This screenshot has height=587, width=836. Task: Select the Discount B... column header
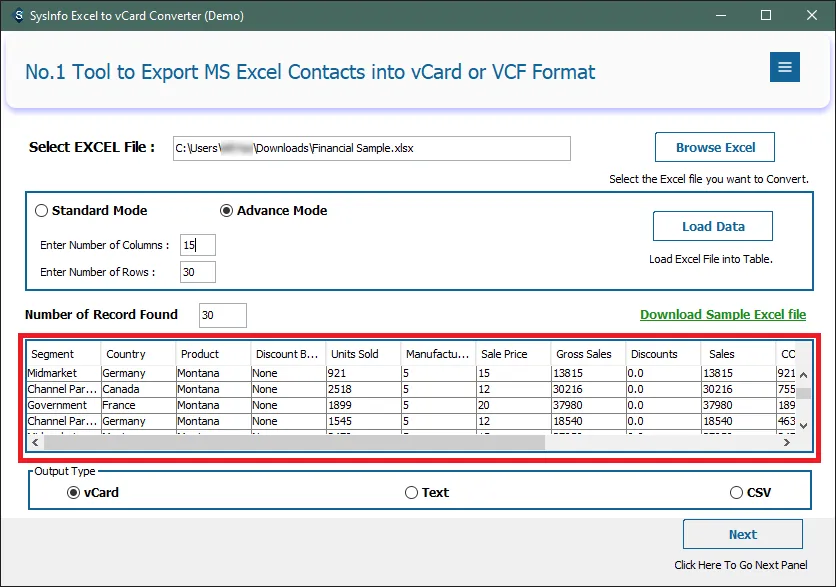pyautogui.click(x=288, y=354)
